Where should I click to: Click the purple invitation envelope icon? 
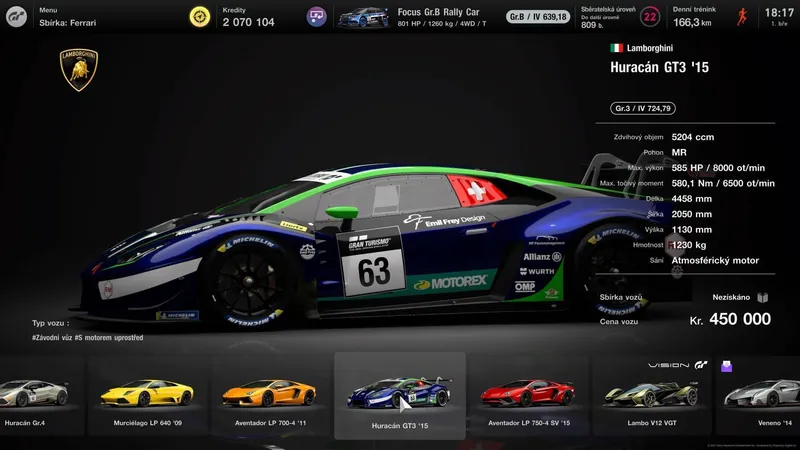click(727, 366)
